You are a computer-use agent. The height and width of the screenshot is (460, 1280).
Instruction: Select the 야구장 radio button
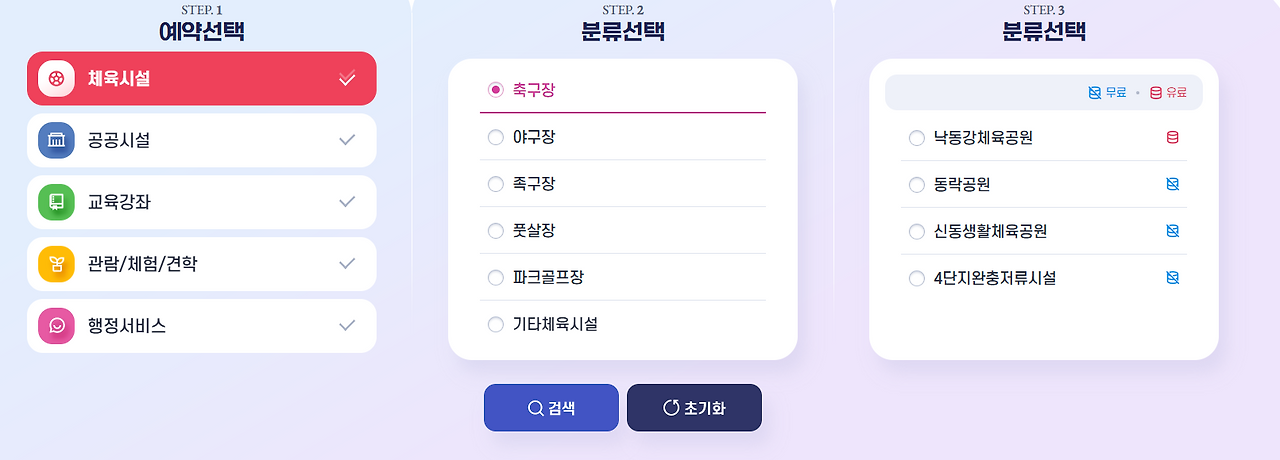coord(495,137)
